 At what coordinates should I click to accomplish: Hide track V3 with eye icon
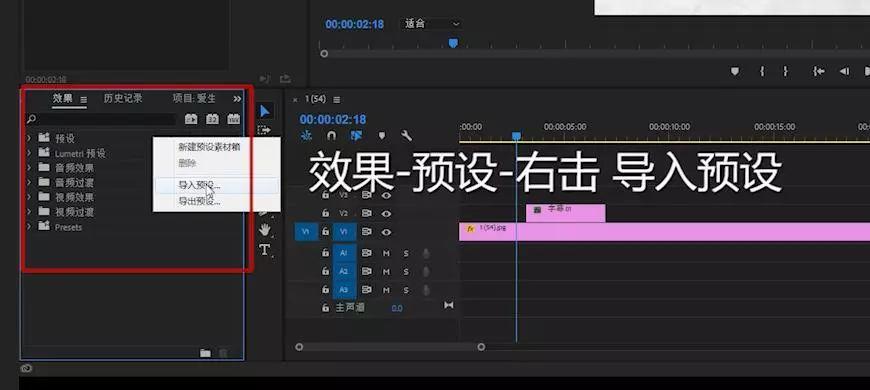coord(386,195)
